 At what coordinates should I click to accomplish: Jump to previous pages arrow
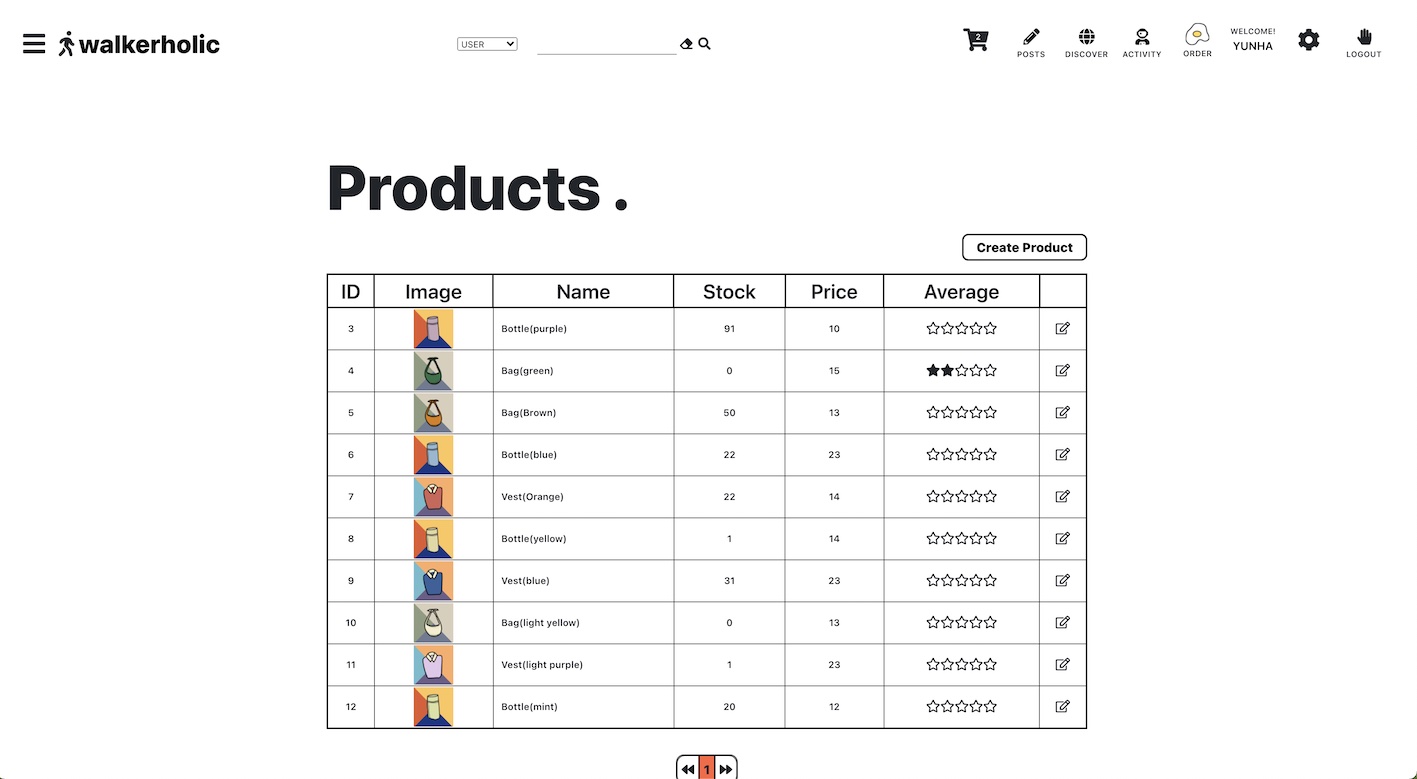(688, 768)
